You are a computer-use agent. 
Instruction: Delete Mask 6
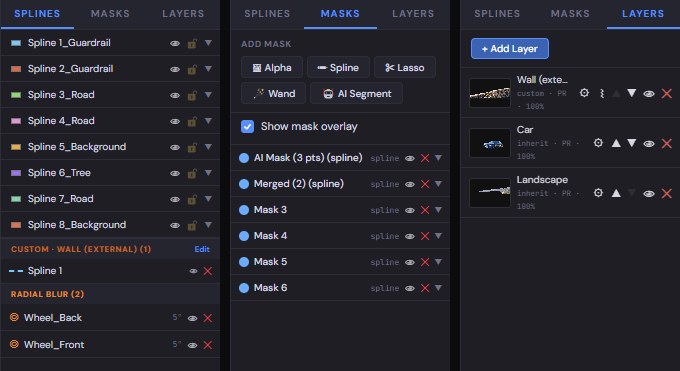pyautogui.click(x=425, y=289)
